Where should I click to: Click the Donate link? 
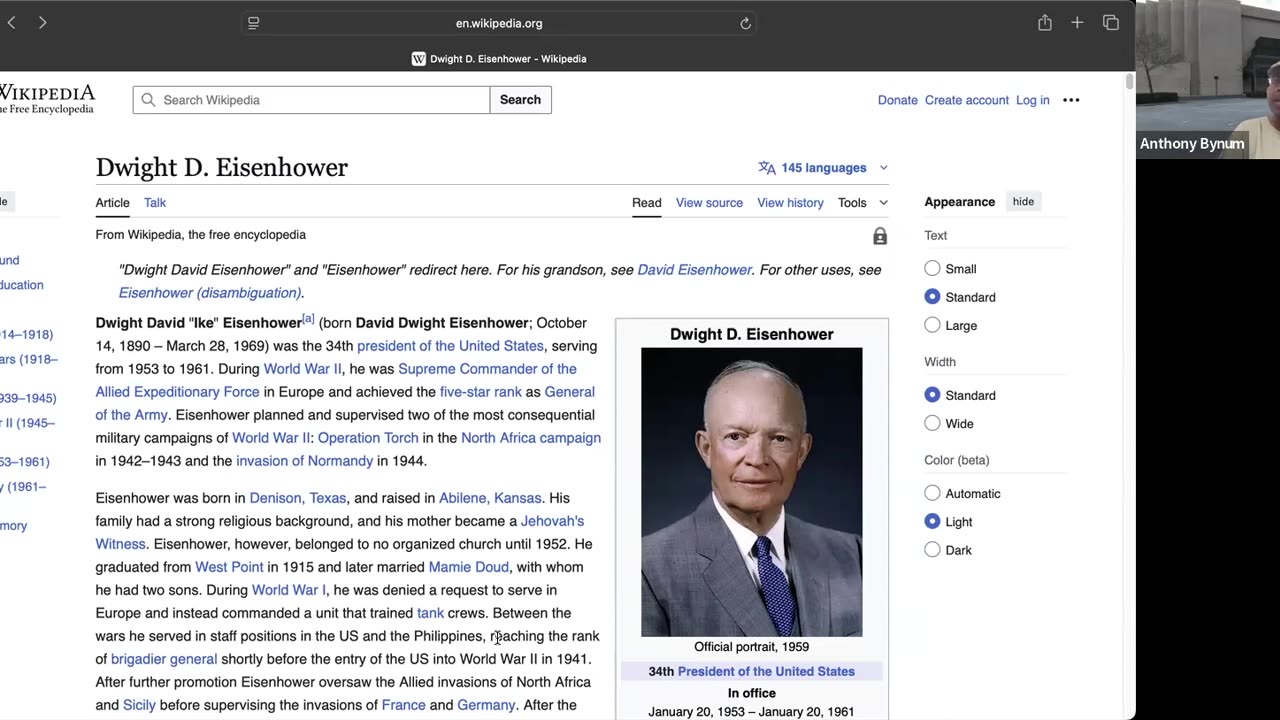[x=897, y=100]
